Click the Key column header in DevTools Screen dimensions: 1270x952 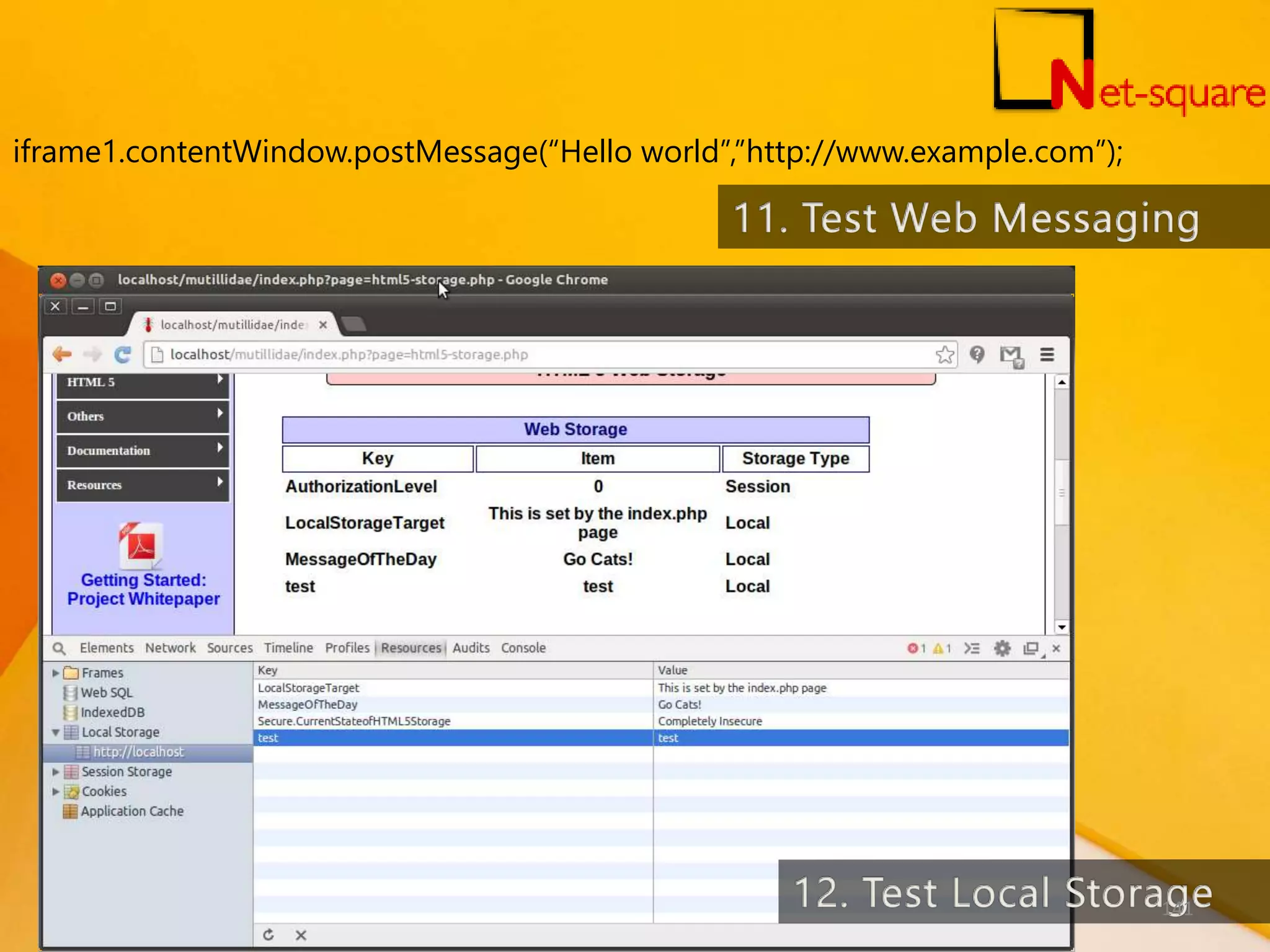coord(453,671)
